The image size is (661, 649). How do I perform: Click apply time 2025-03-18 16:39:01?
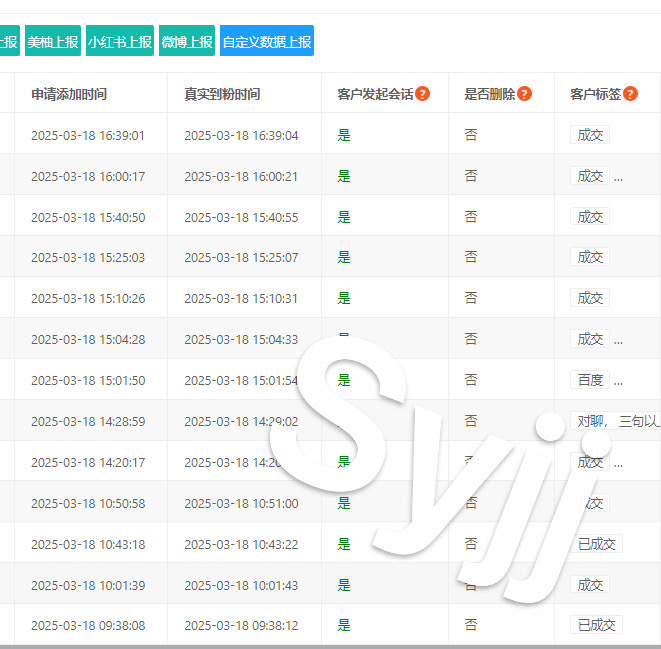click(88, 136)
